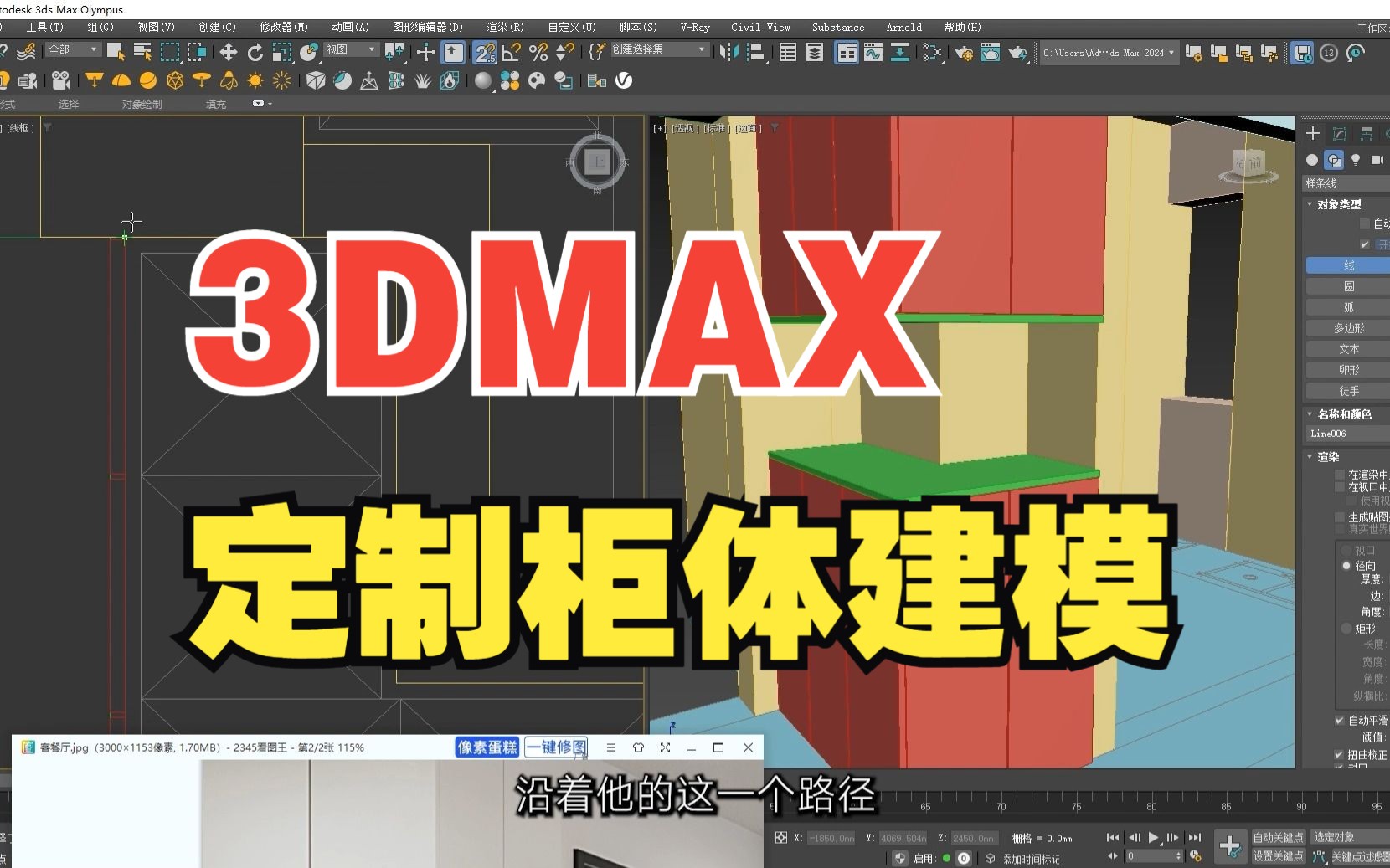Click the 线 spline button

pos(1348,265)
